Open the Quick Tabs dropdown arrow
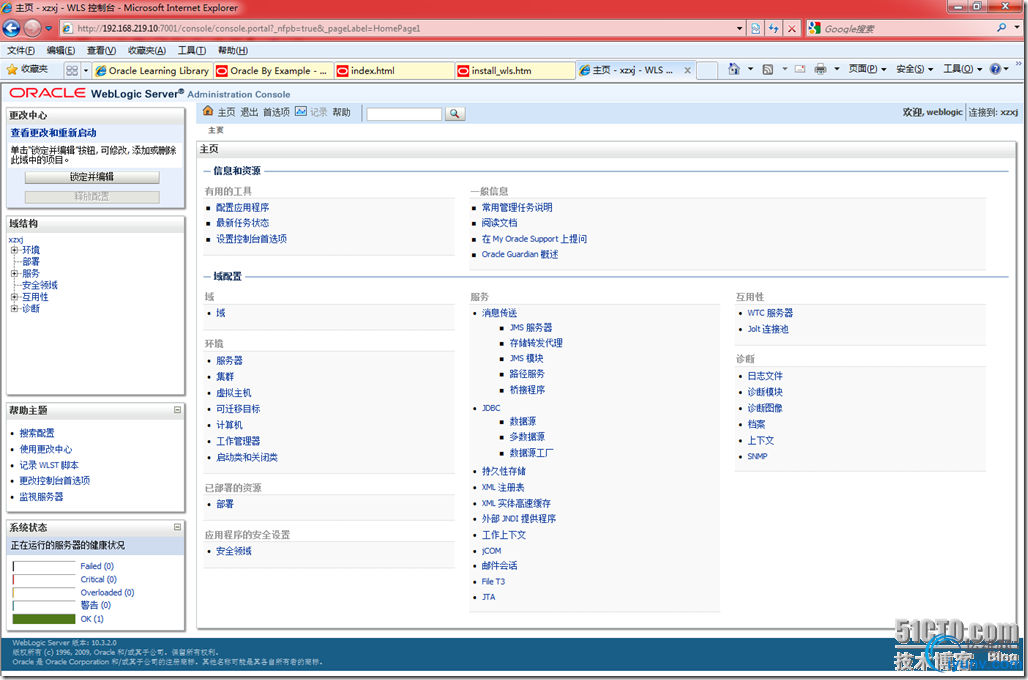The image size is (1028, 680). (x=86, y=70)
